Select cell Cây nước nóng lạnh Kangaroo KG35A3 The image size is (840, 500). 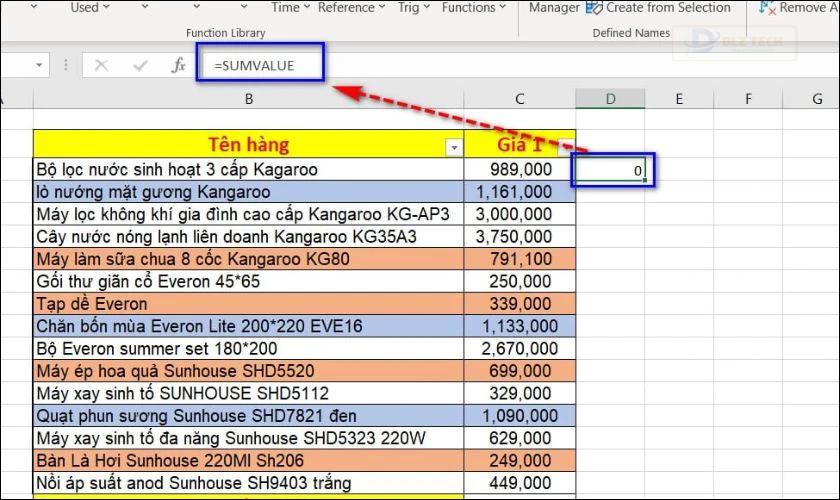click(249, 237)
